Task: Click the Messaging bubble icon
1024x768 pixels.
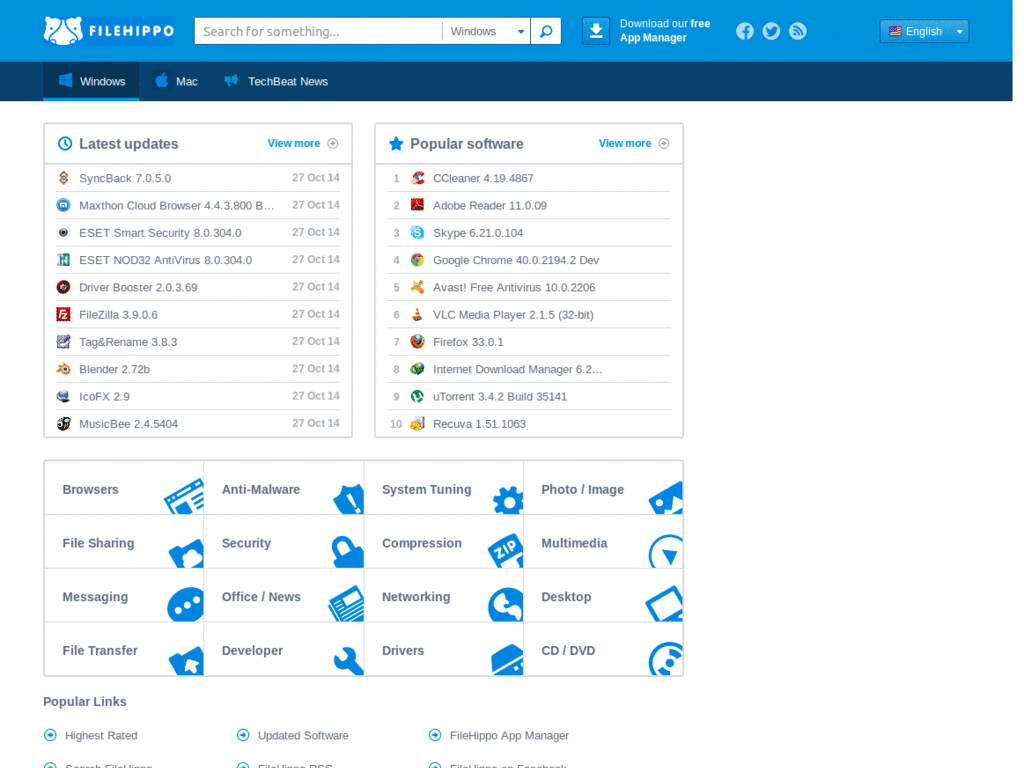Action: click(x=185, y=605)
